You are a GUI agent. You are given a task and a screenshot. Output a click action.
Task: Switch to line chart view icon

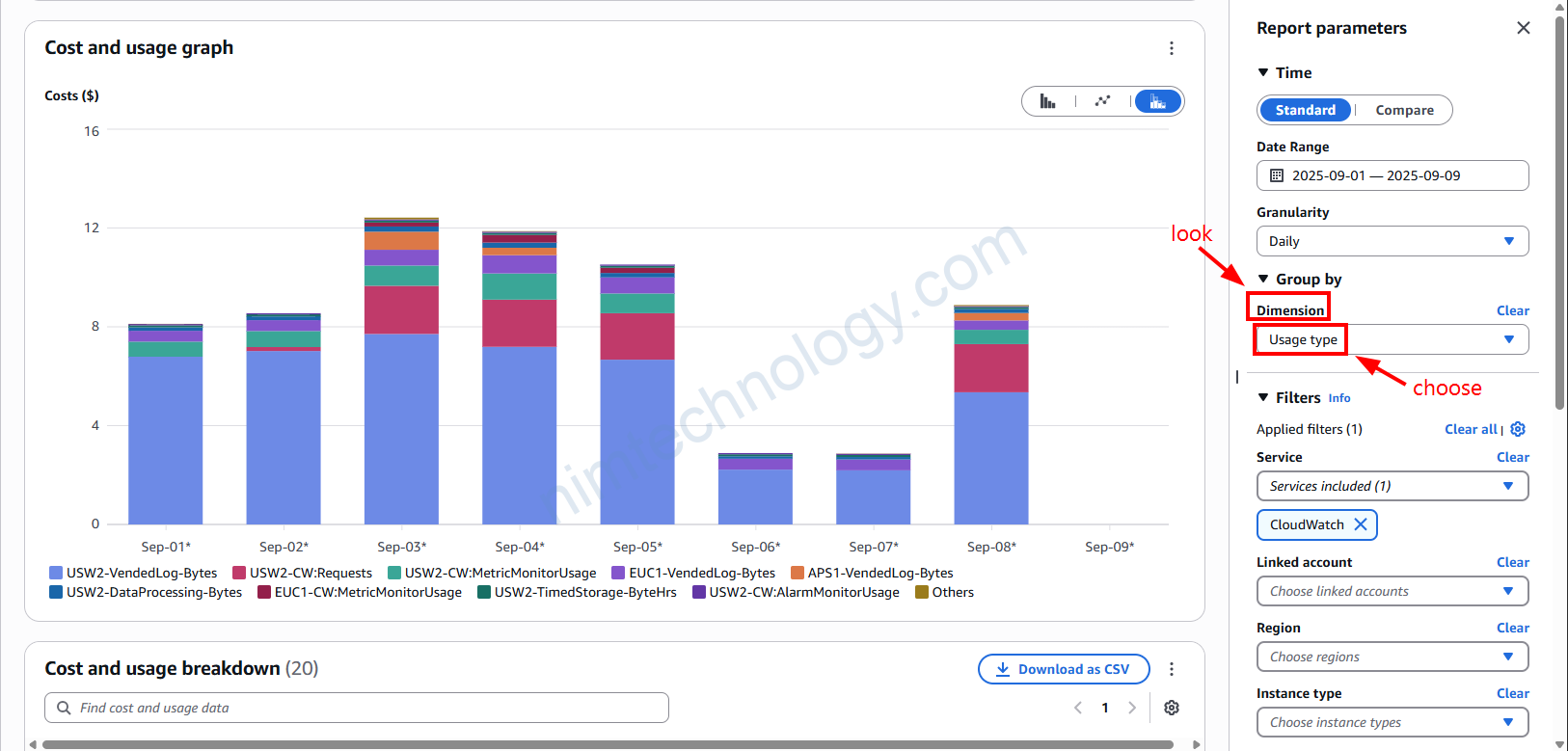point(1102,101)
